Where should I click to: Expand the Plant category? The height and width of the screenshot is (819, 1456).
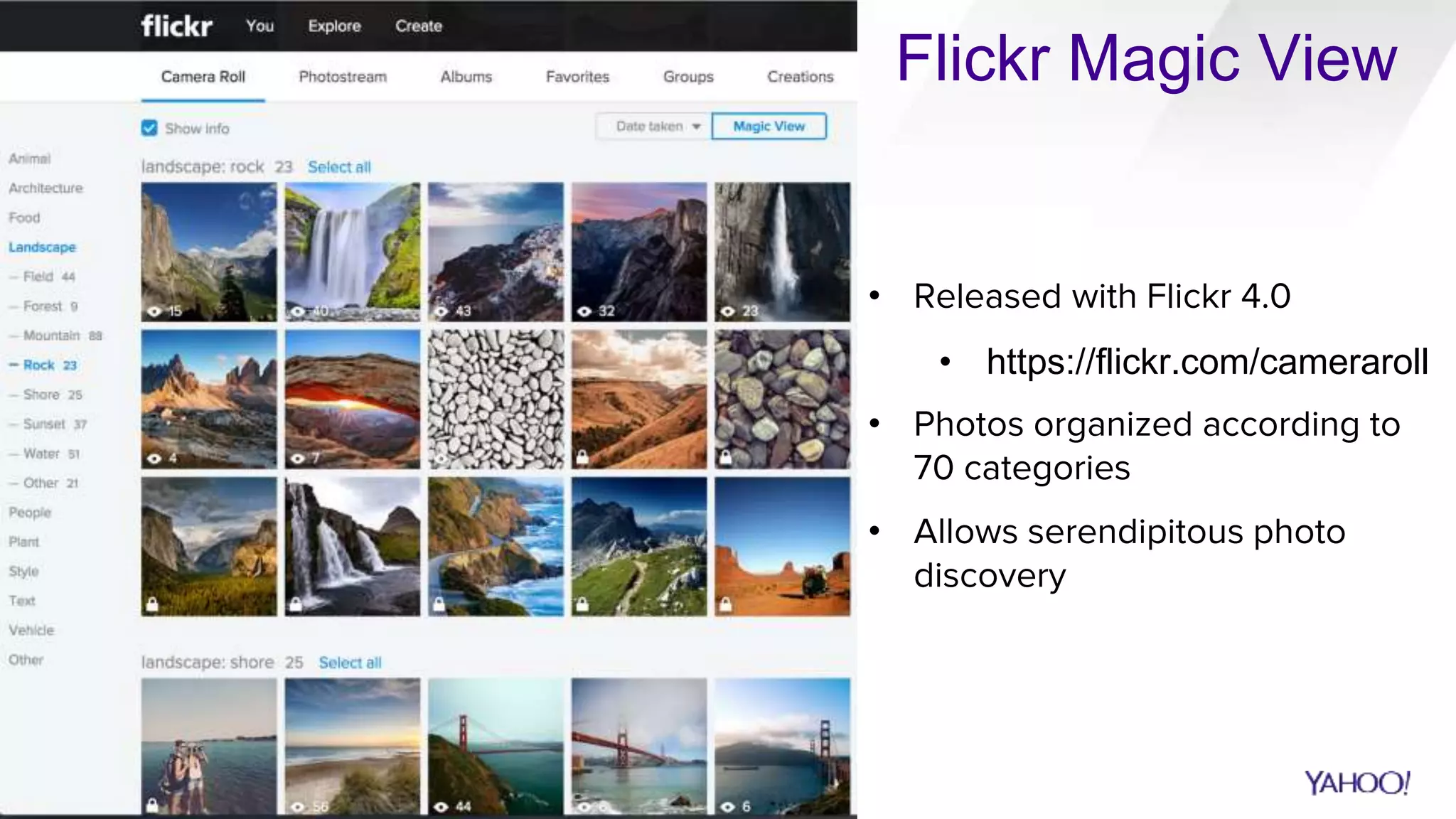[x=24, y=542]
